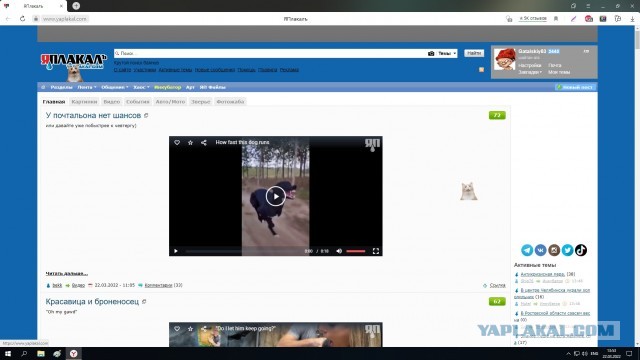
Task: Open the browser downloads icon
Action: pos(632,19)
